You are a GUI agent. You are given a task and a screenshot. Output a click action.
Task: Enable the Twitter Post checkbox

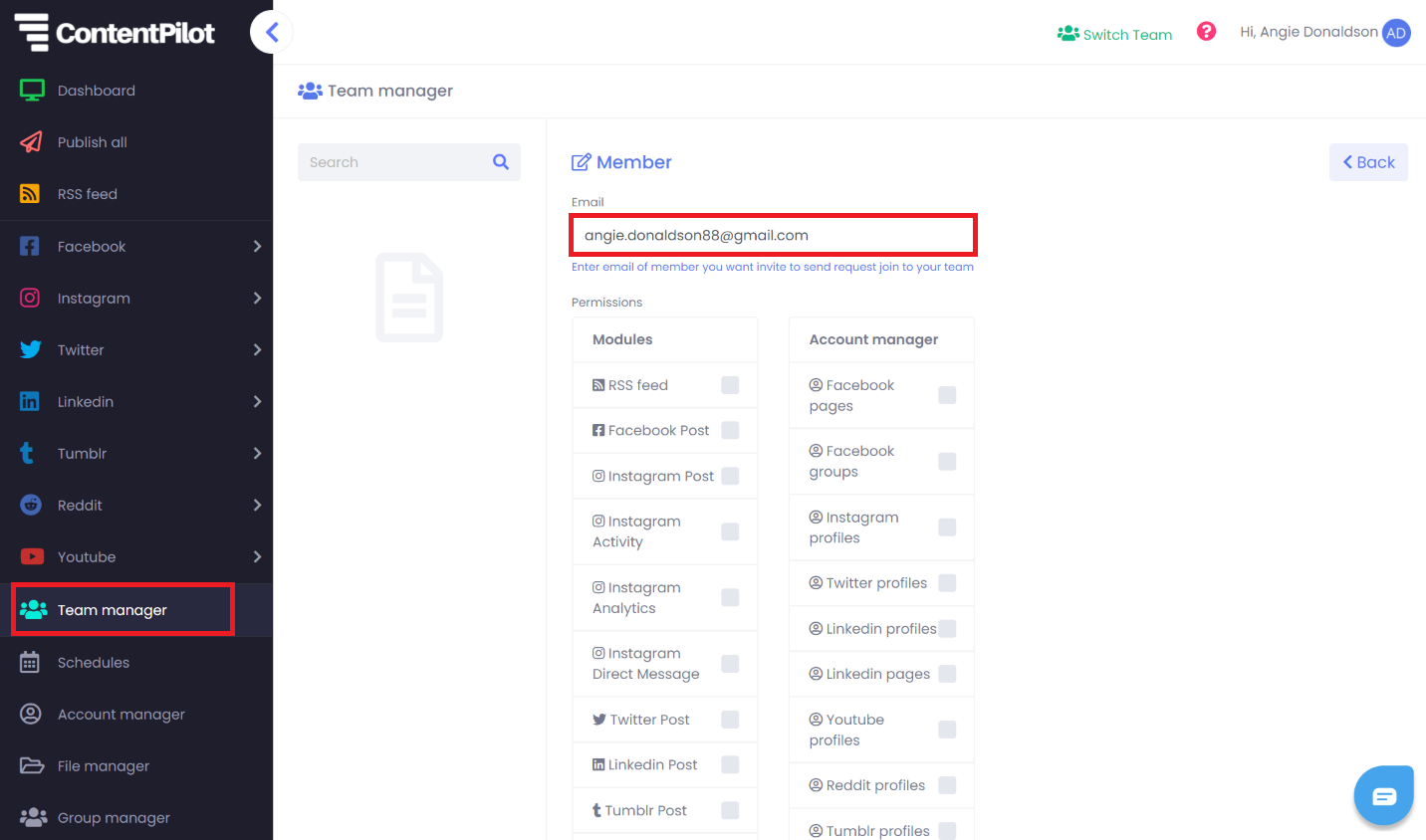pos(730,720)
